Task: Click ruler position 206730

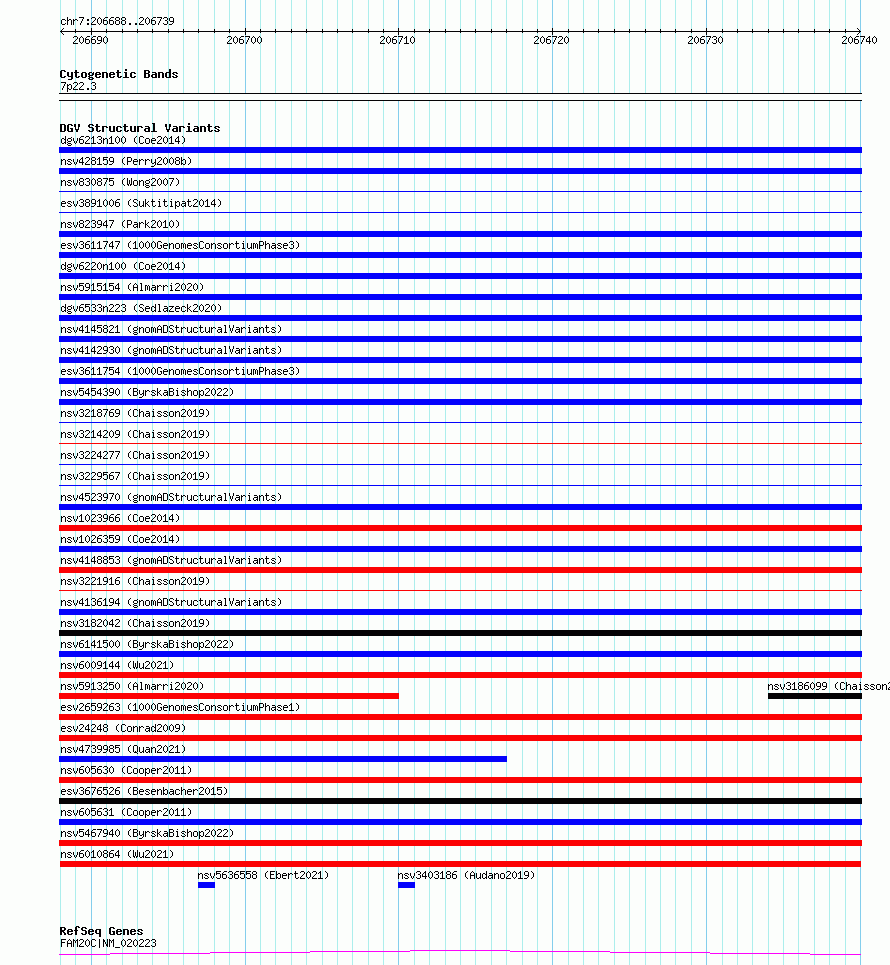Action: 705,40
